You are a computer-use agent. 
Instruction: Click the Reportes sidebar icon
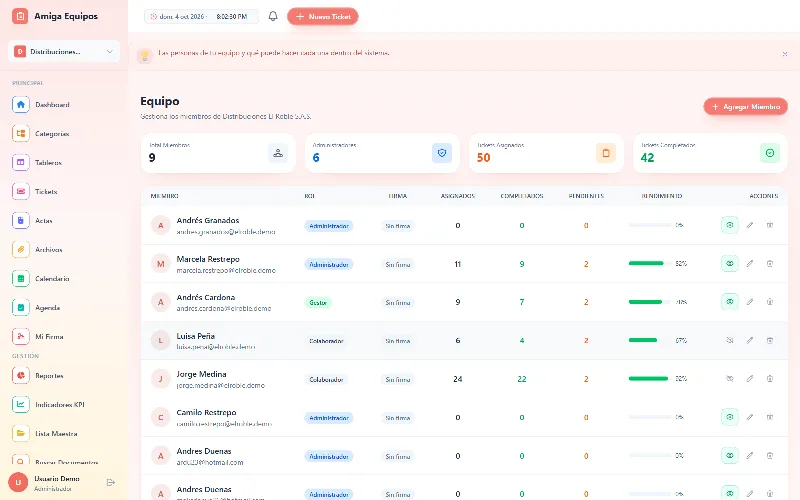(x=20, y=376)
